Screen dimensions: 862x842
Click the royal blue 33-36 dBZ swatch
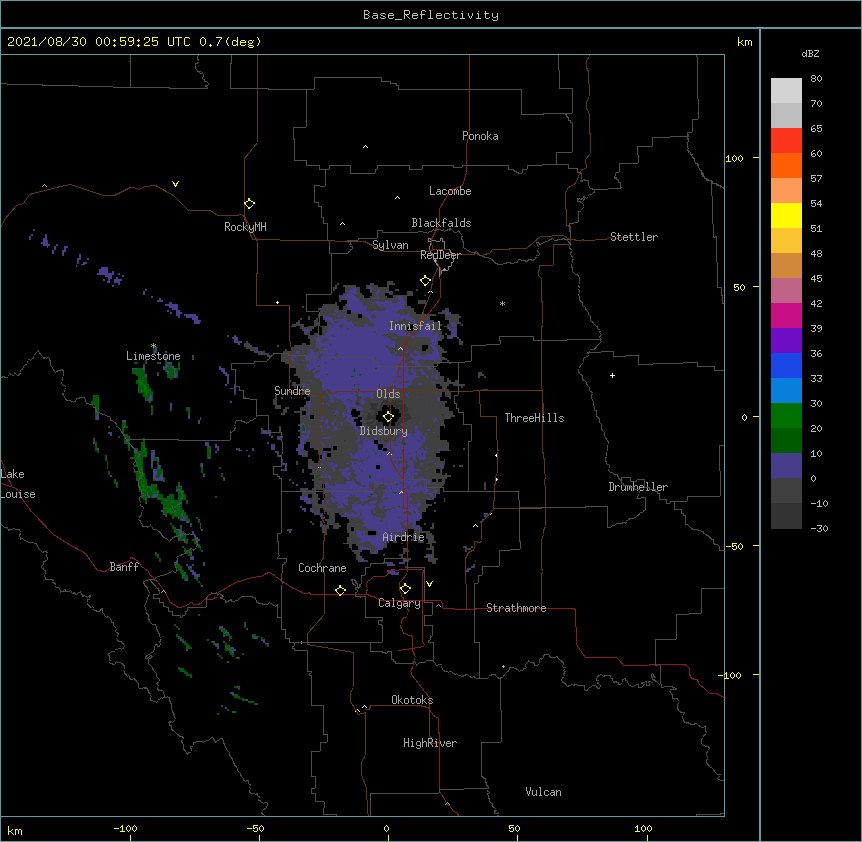click(786, 365)
